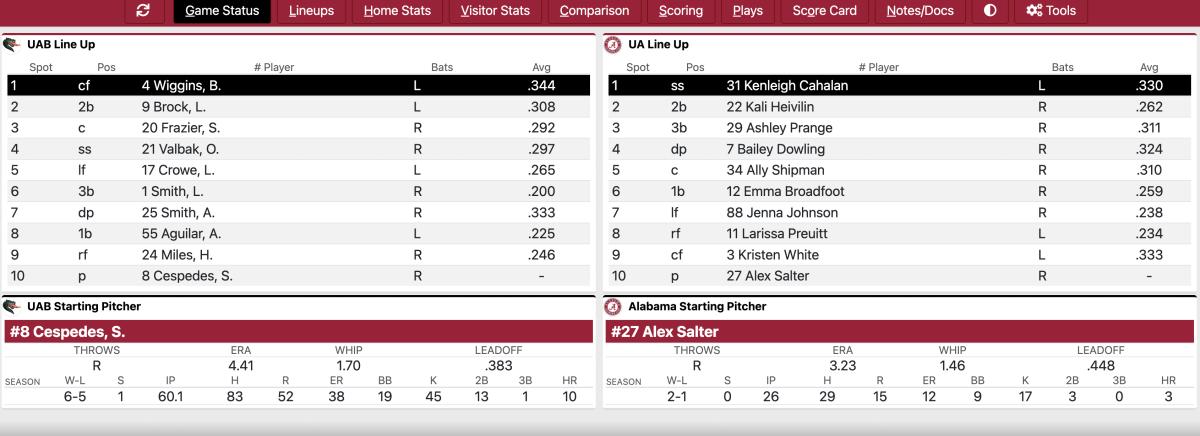Open the Score Card tab

(824, 11)
